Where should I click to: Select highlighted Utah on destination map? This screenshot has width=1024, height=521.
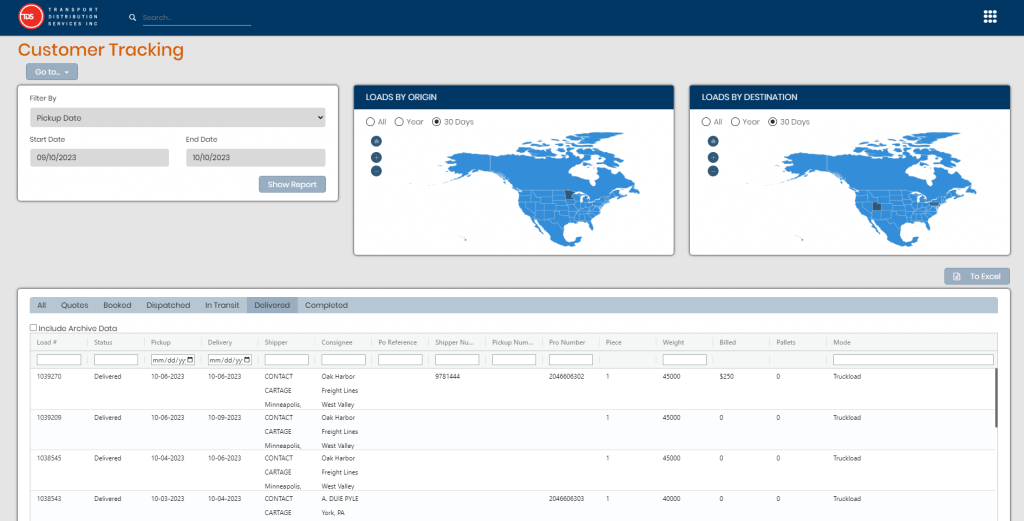[x=876, y=206]
